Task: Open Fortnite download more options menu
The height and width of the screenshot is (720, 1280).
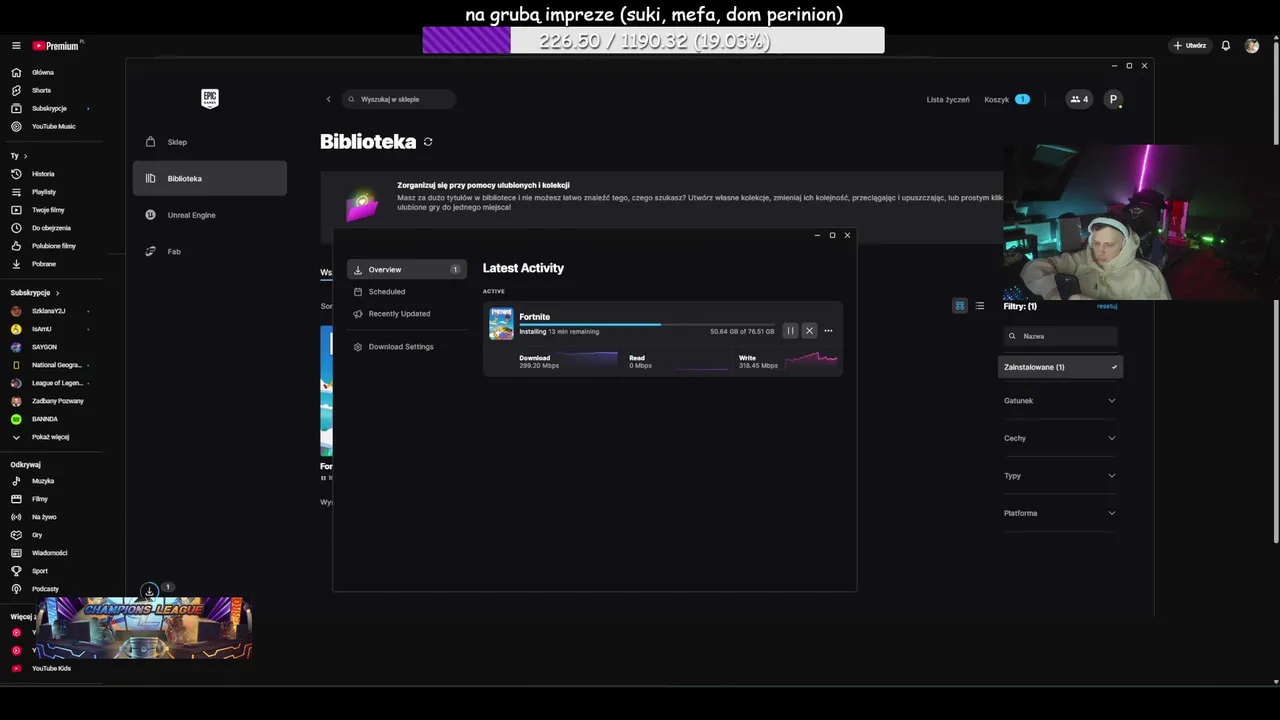Action: pos(828,331)
